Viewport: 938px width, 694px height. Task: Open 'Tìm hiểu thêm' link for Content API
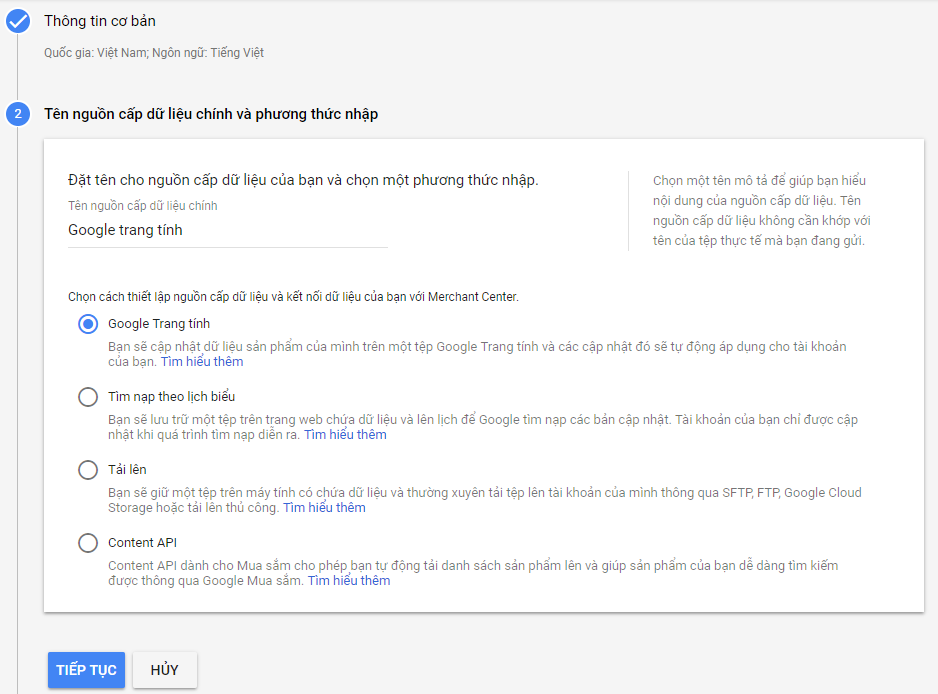[x=348, y=581]
